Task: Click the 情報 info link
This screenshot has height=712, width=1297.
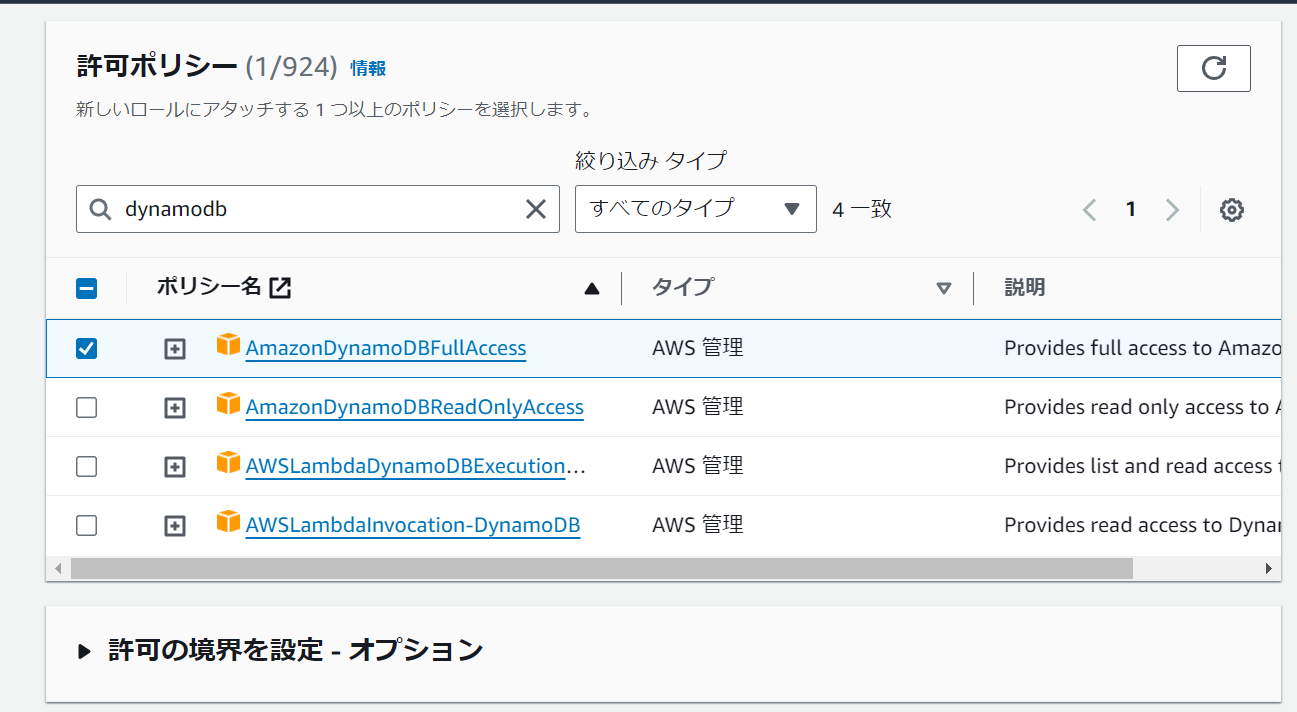Action: 368,68
